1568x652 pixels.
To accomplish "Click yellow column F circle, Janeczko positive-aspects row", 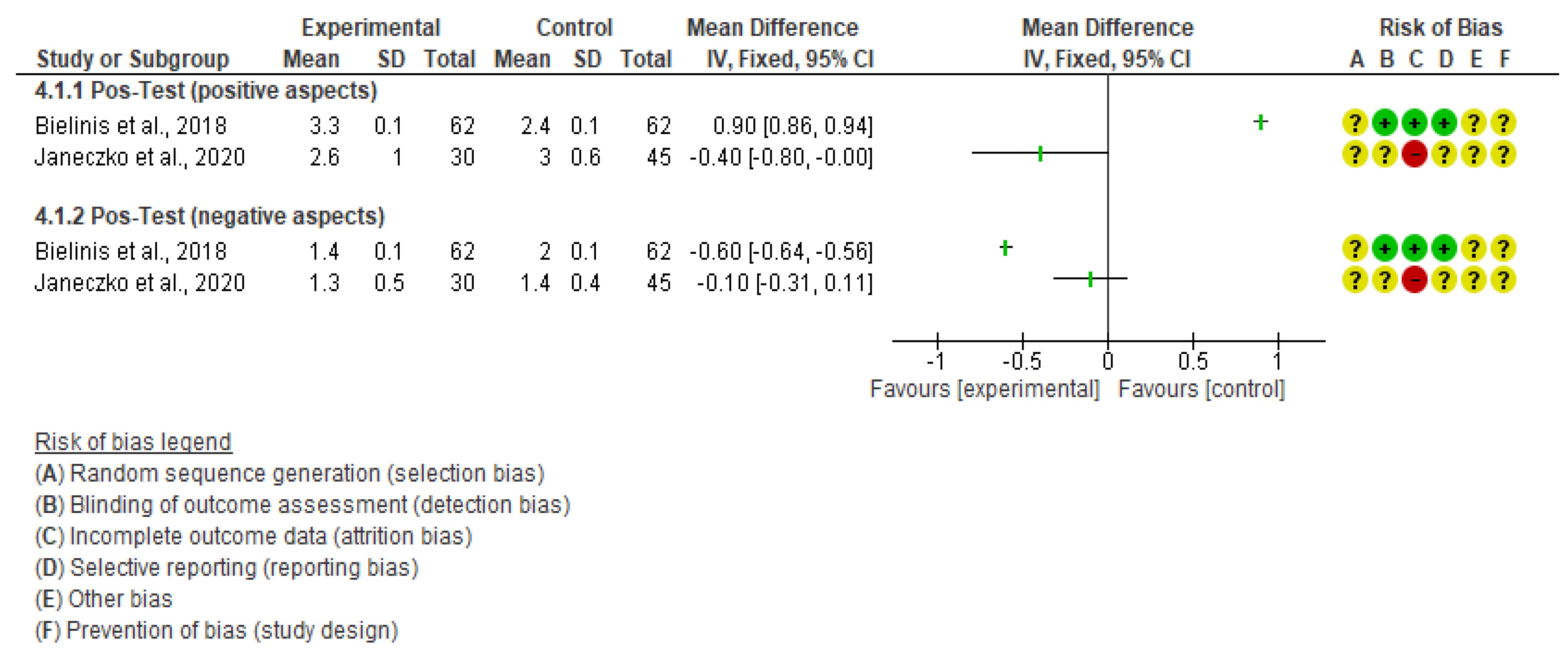I will pyautogui.click(x=1503, y=155).
